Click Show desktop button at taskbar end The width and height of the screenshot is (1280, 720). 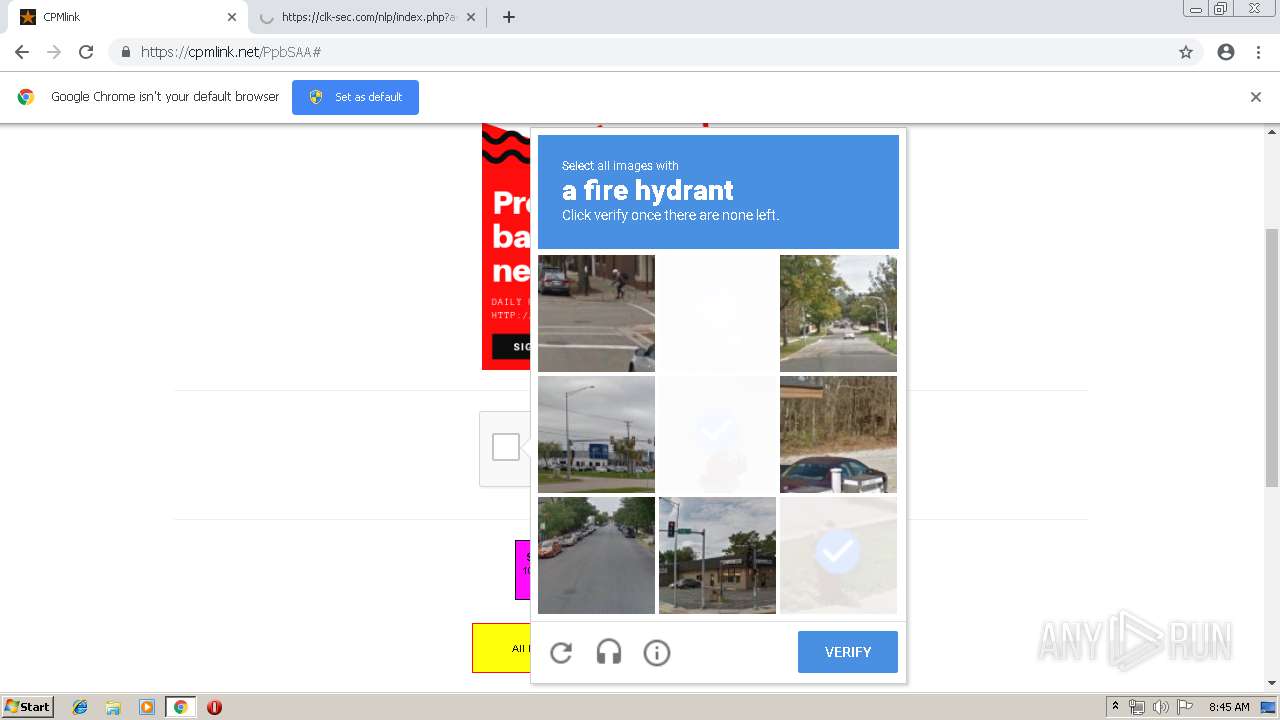coord(1269,707)
